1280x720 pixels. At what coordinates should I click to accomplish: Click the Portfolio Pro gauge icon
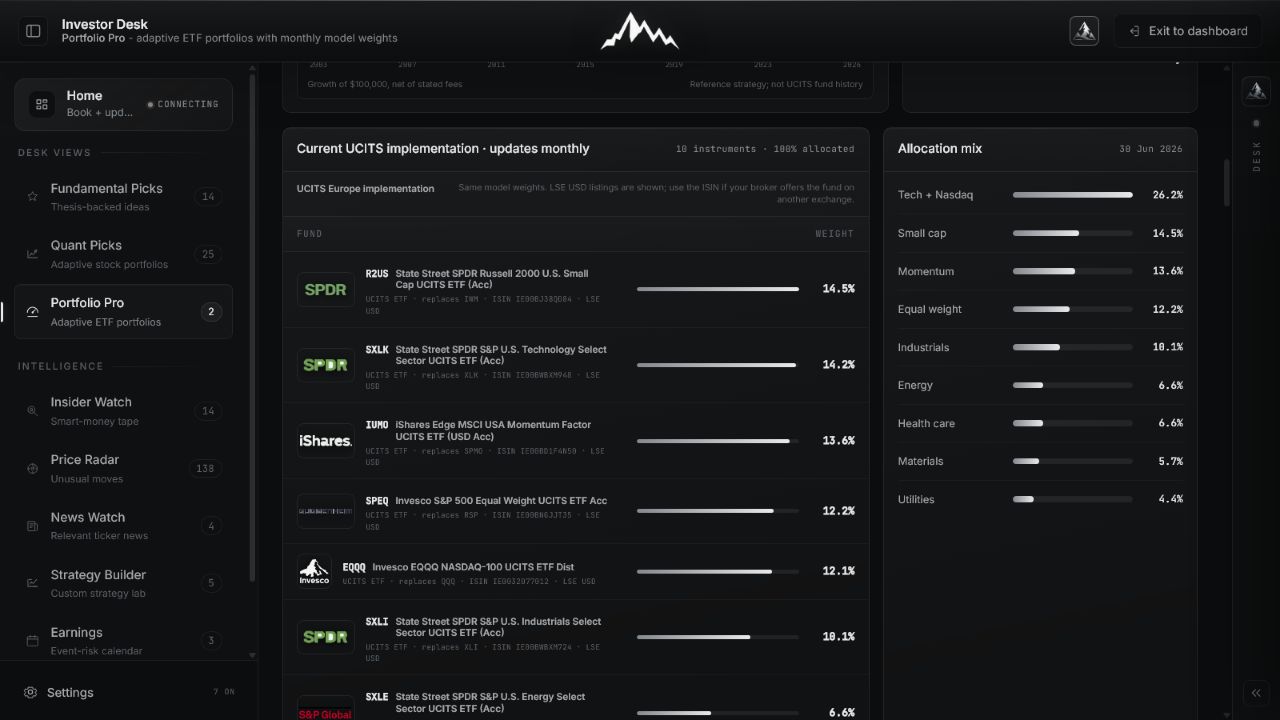pyautogui.click(x=32, y=312)
